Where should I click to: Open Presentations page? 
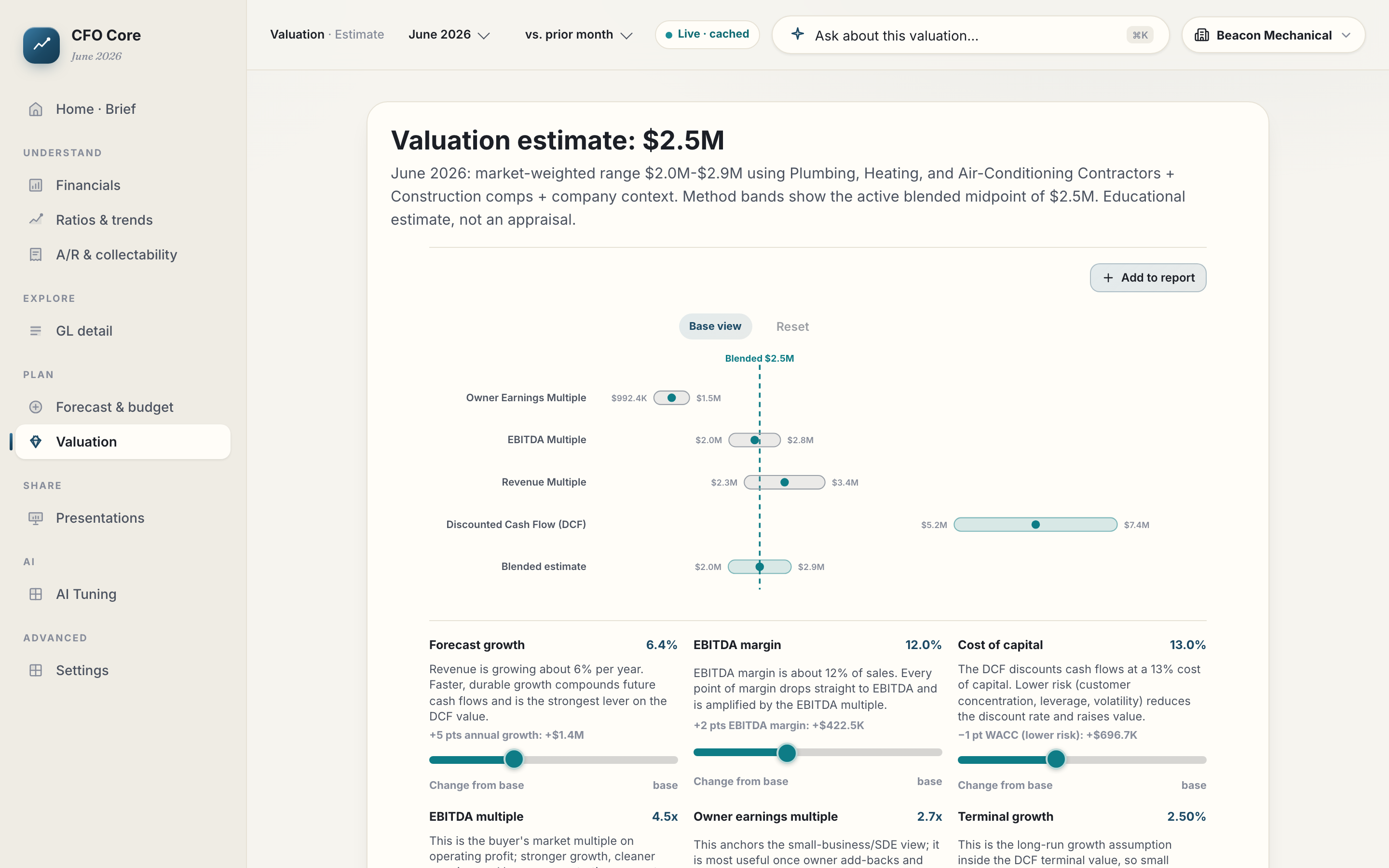point(123,518)
